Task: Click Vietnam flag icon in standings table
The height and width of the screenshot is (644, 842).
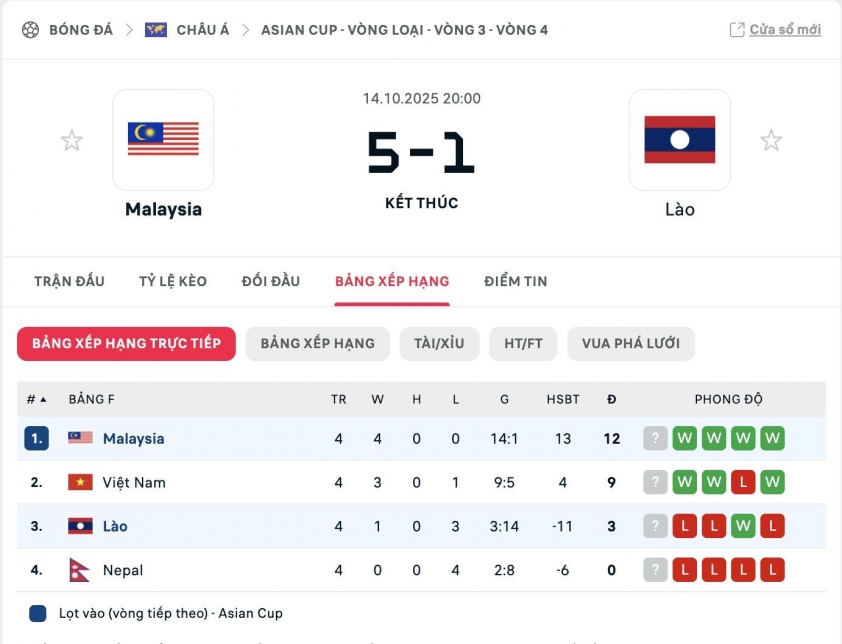Action: pos(80,482)
